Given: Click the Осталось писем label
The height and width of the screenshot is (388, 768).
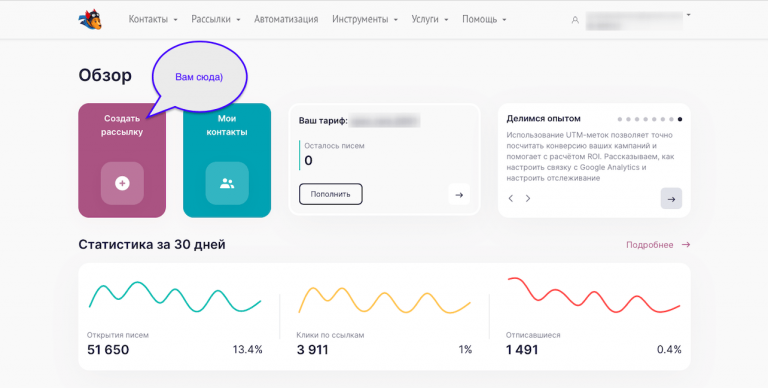Looking at the screenshot, I should [x=335, y=146].
